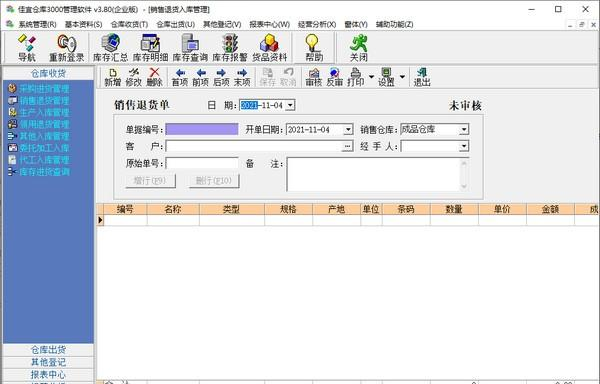The height and width of the screenshot is (384, 600).
Task: Click the 备注 scrollbar down arrow
Action: [x=464, y=186]
